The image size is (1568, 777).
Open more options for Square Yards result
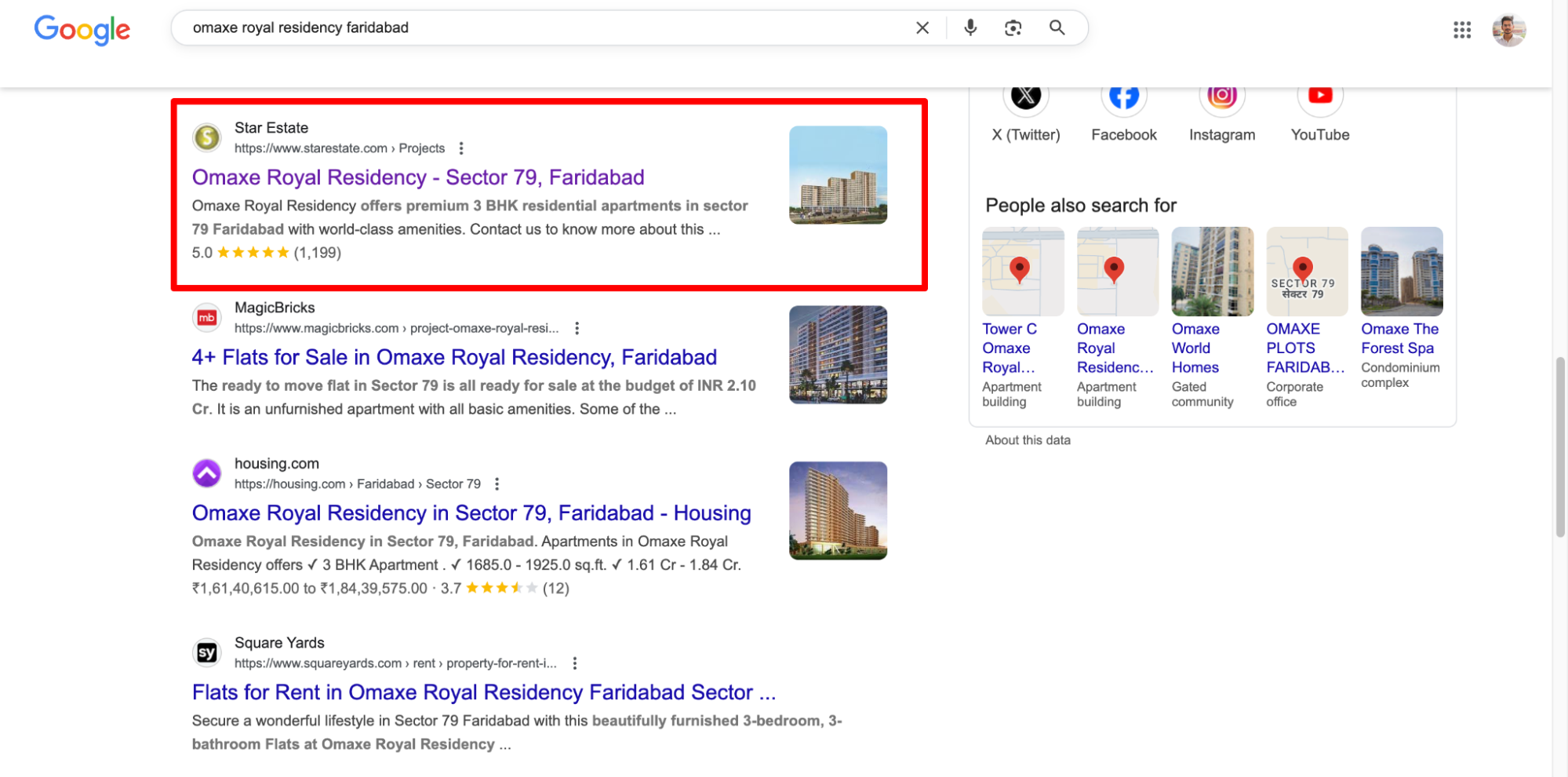[x=574, y=663]
